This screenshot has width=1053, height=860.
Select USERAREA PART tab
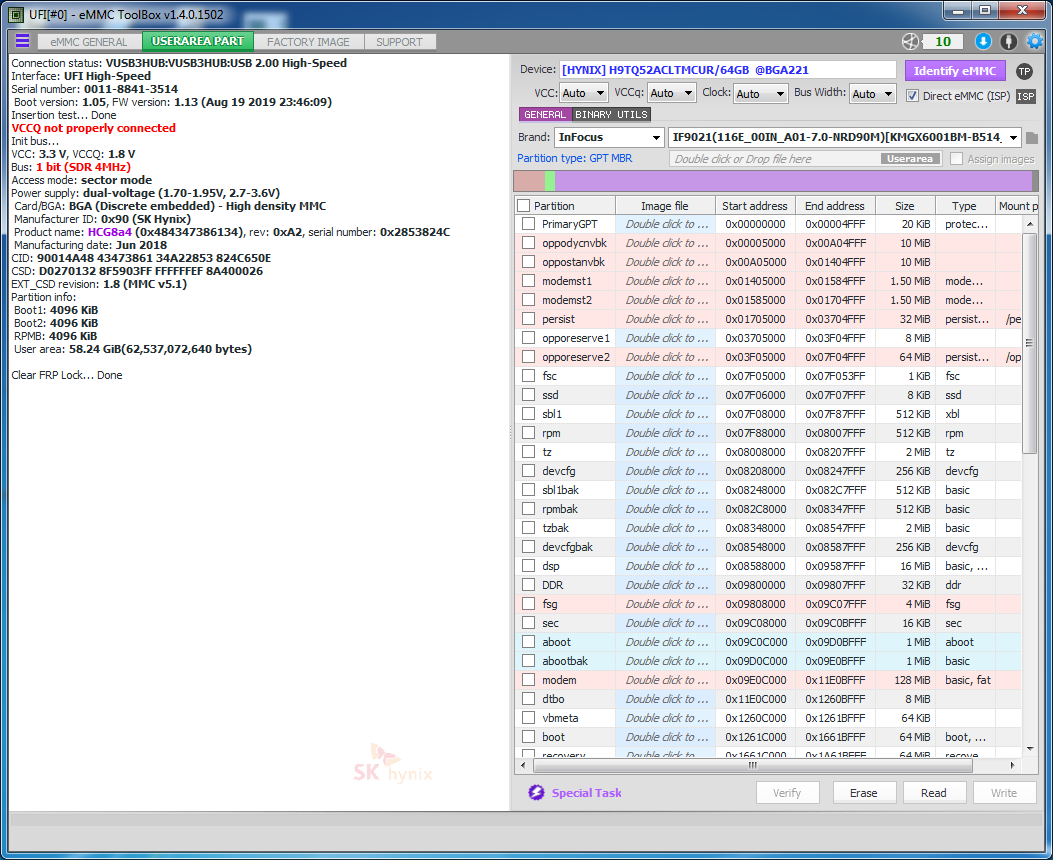[x=197, y=41]
